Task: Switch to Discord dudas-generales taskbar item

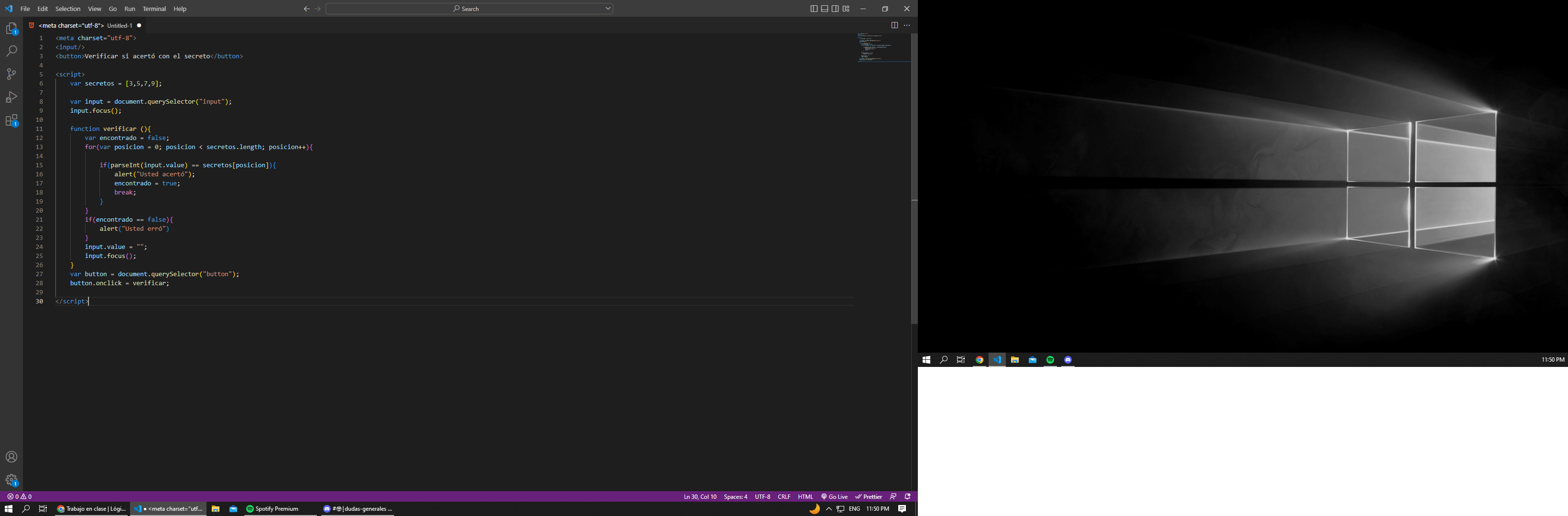Action: 357,509
